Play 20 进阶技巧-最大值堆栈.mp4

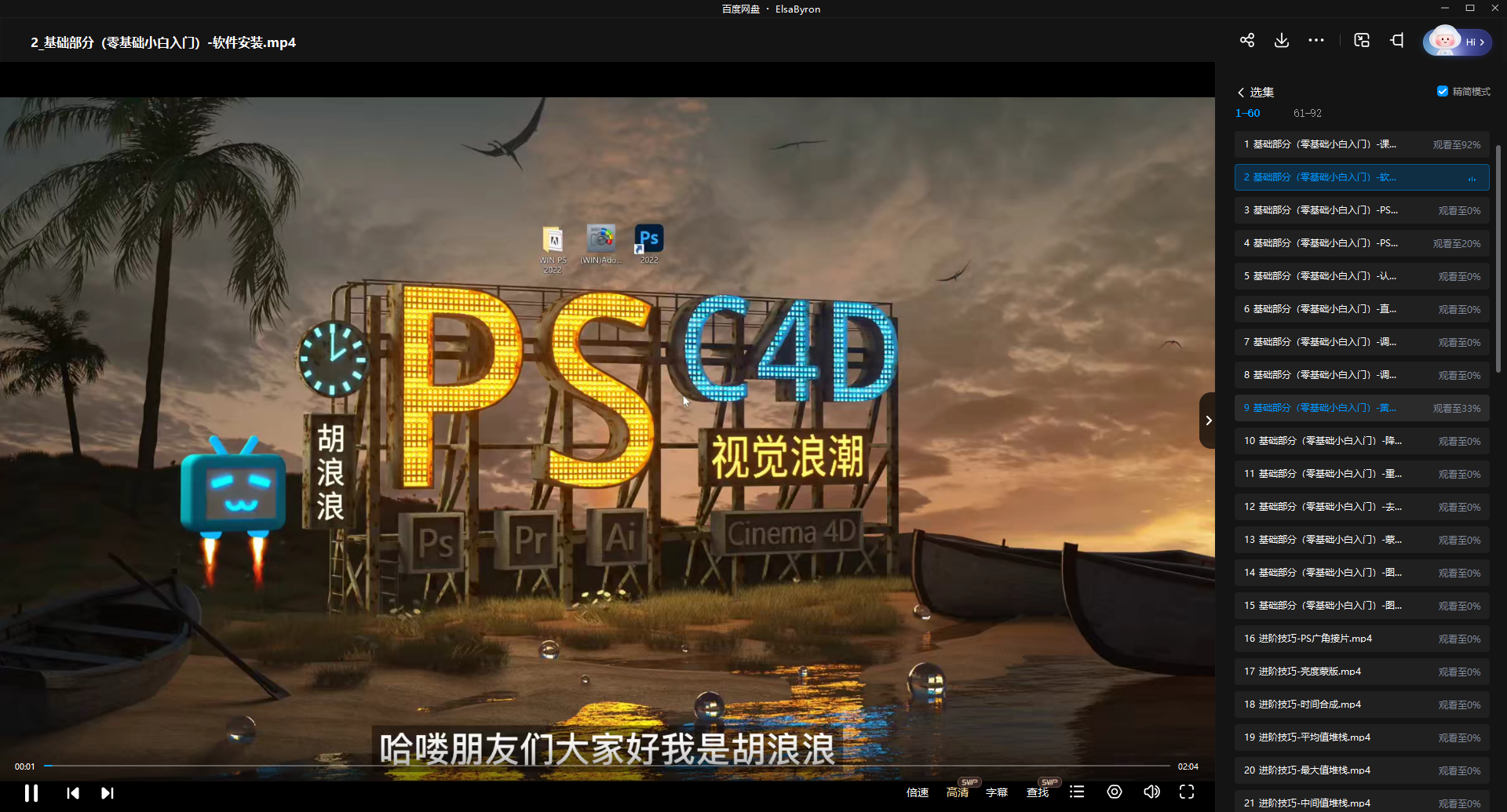click(x=1362, y=770)
